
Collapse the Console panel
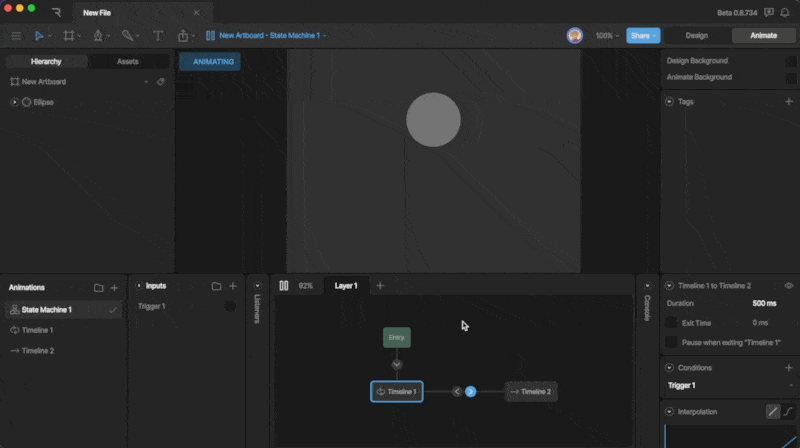coord(647,286)
